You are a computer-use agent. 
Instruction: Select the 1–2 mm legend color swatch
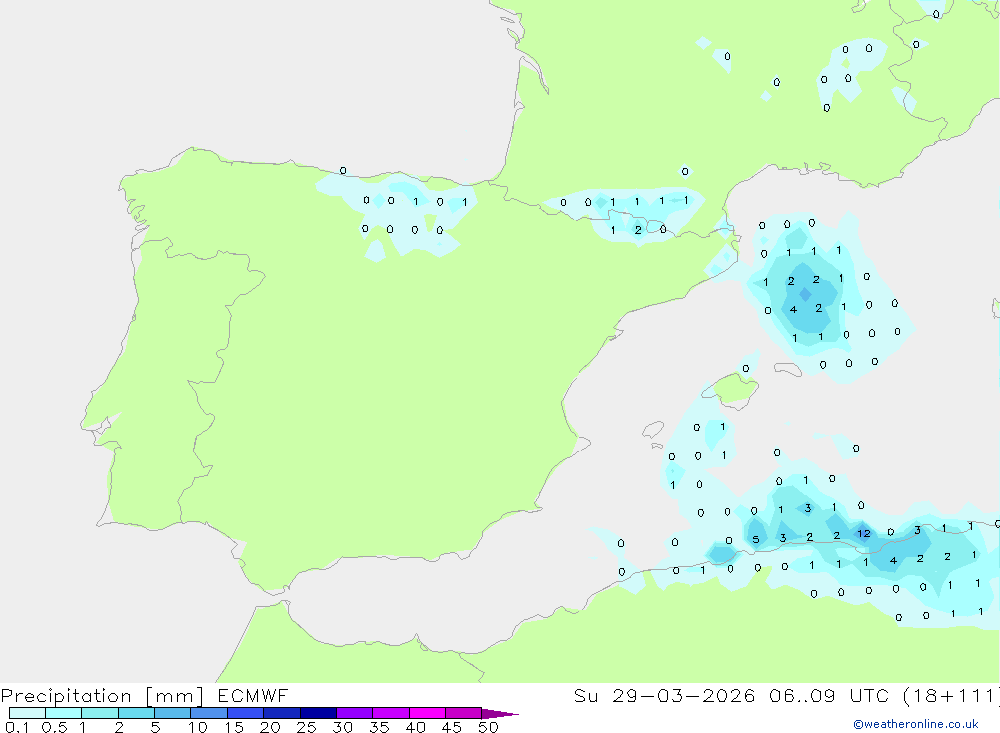pos(99,713)
